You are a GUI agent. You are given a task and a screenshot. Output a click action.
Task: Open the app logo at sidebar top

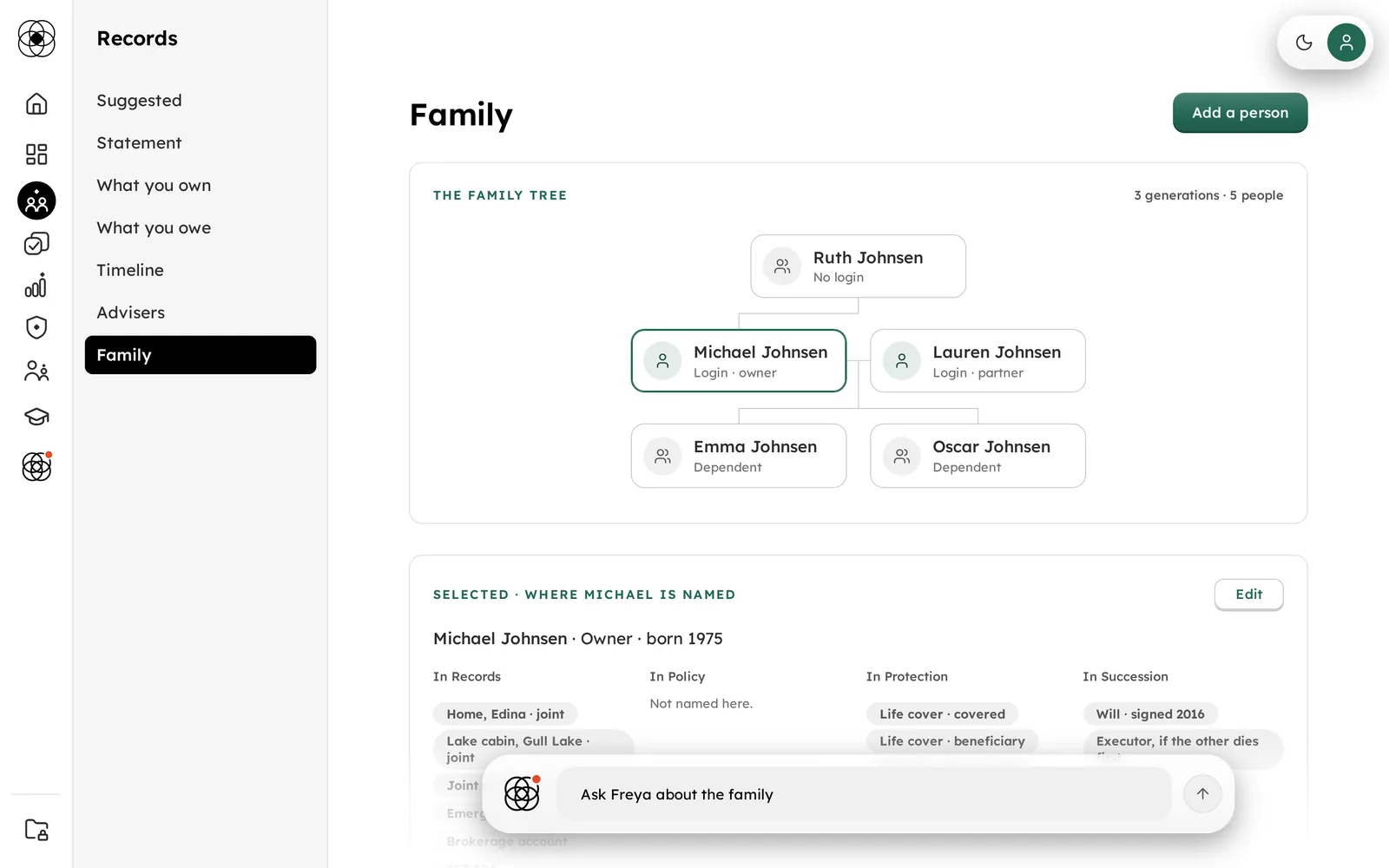(x=36, y=39)
